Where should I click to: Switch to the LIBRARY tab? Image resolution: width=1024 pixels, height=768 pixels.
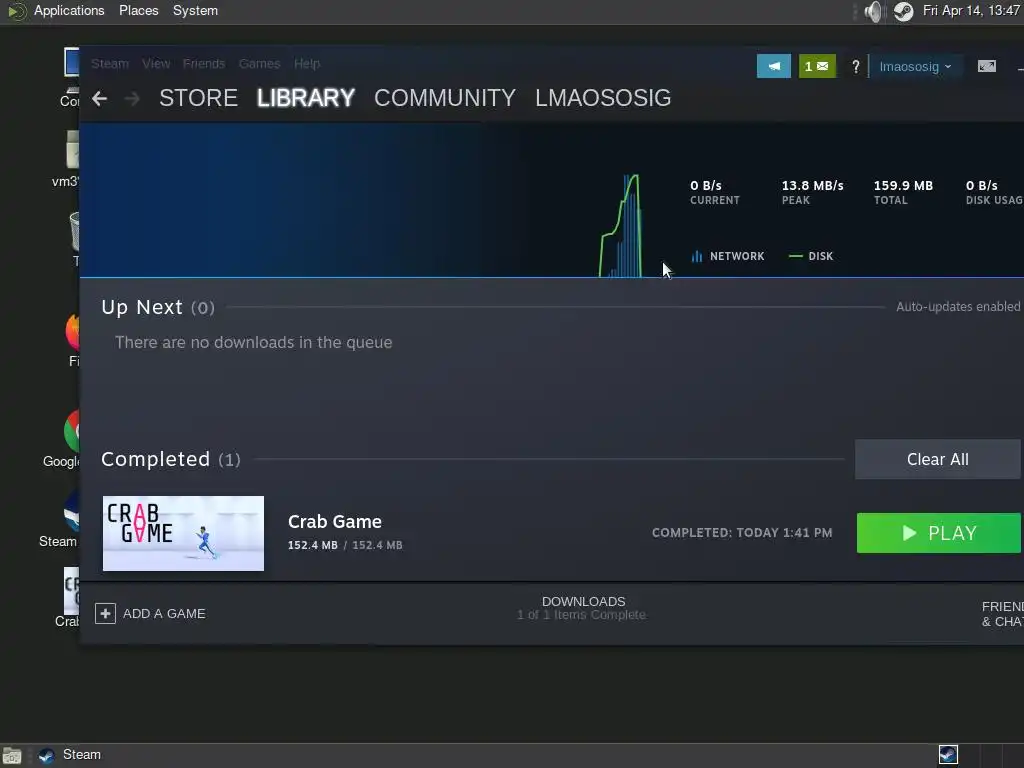point(306,98)
